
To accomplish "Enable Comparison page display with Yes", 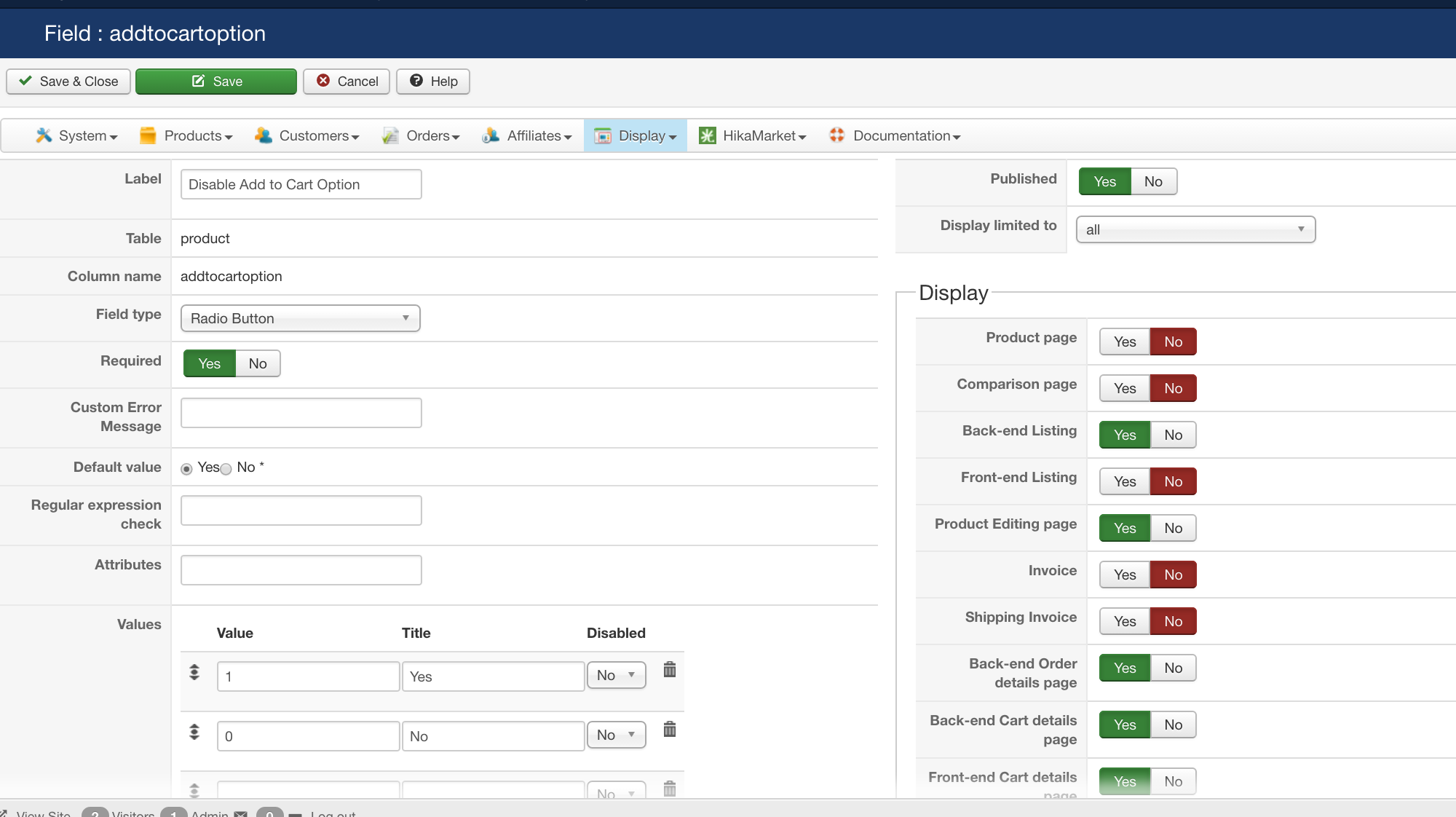I will click(1125, 388).
